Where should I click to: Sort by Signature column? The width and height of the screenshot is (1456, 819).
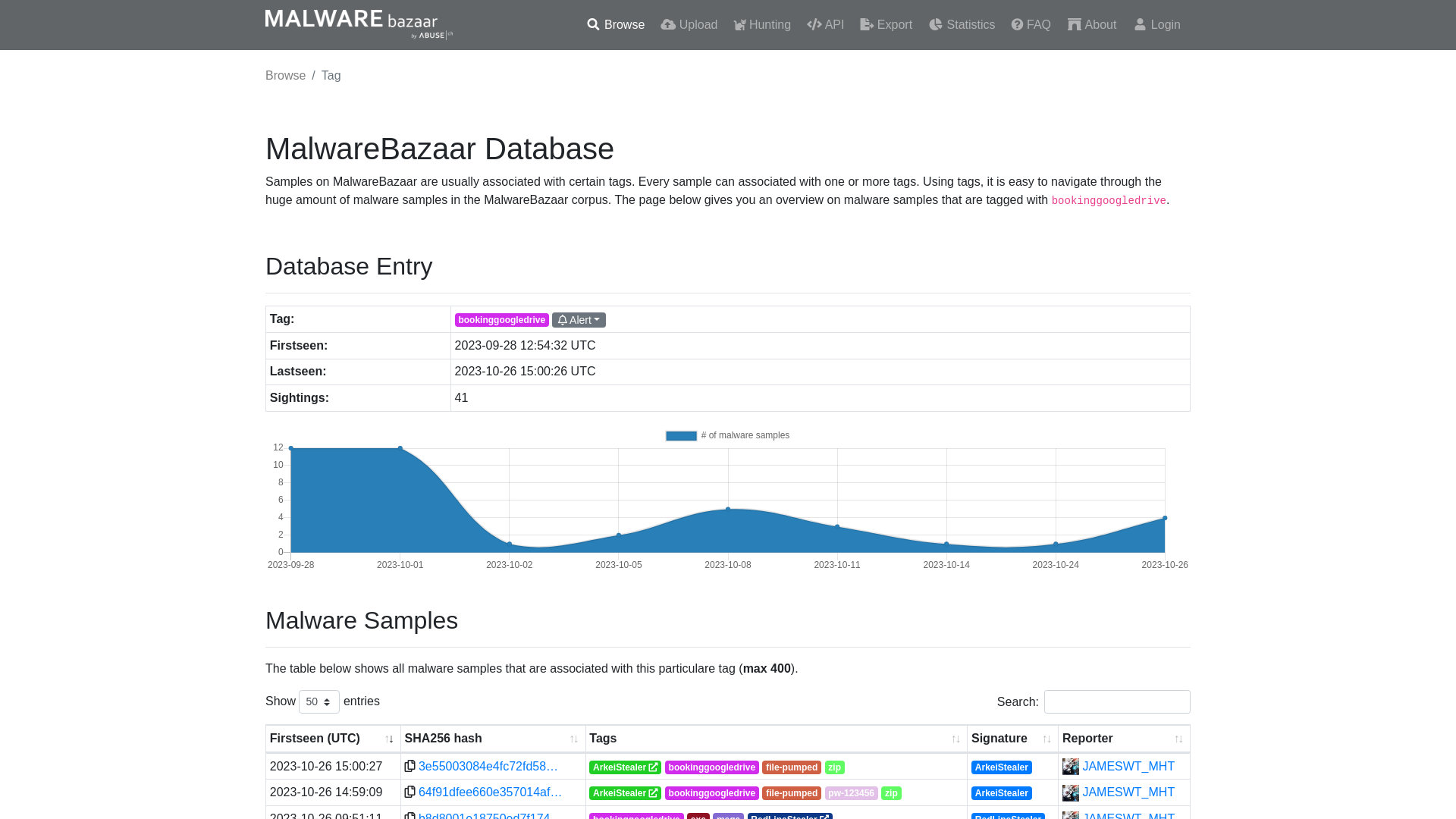[1012, 739]
